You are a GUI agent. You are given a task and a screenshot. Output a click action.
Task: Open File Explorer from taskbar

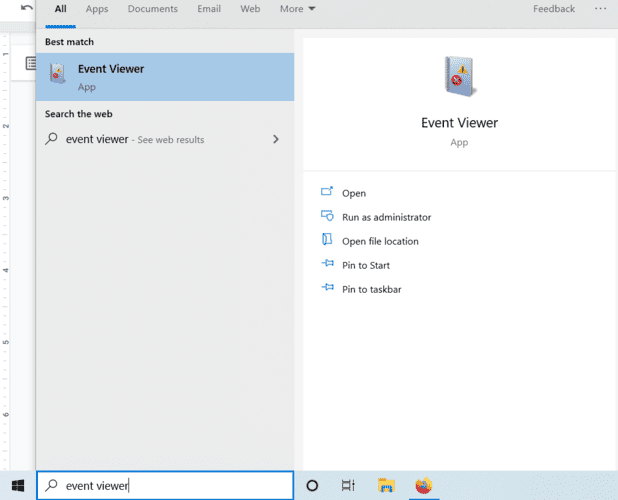pos(386,485)
